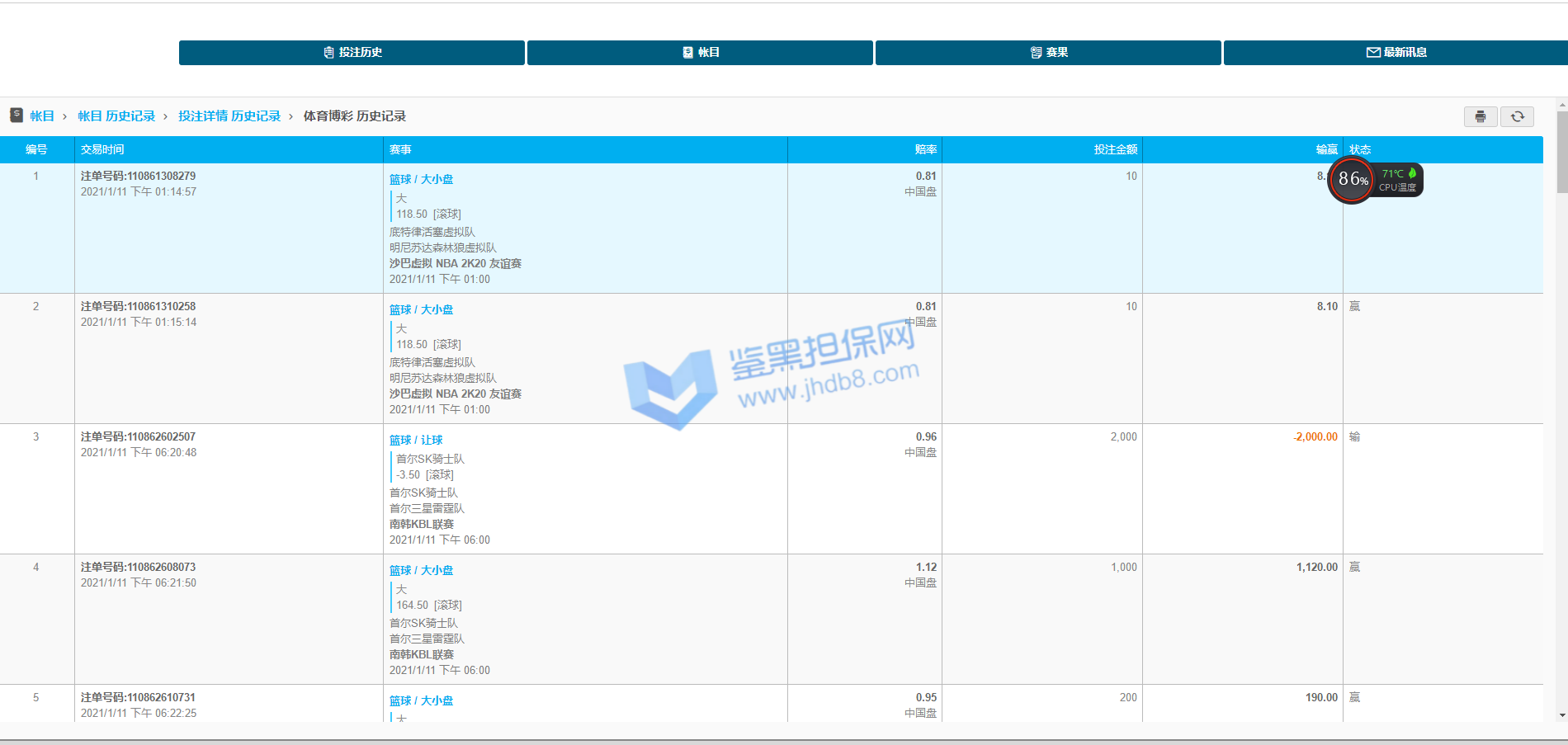Open the 投注历史 tab
The width and height of the screenshot is (1568, 745).
pos(352,52)
